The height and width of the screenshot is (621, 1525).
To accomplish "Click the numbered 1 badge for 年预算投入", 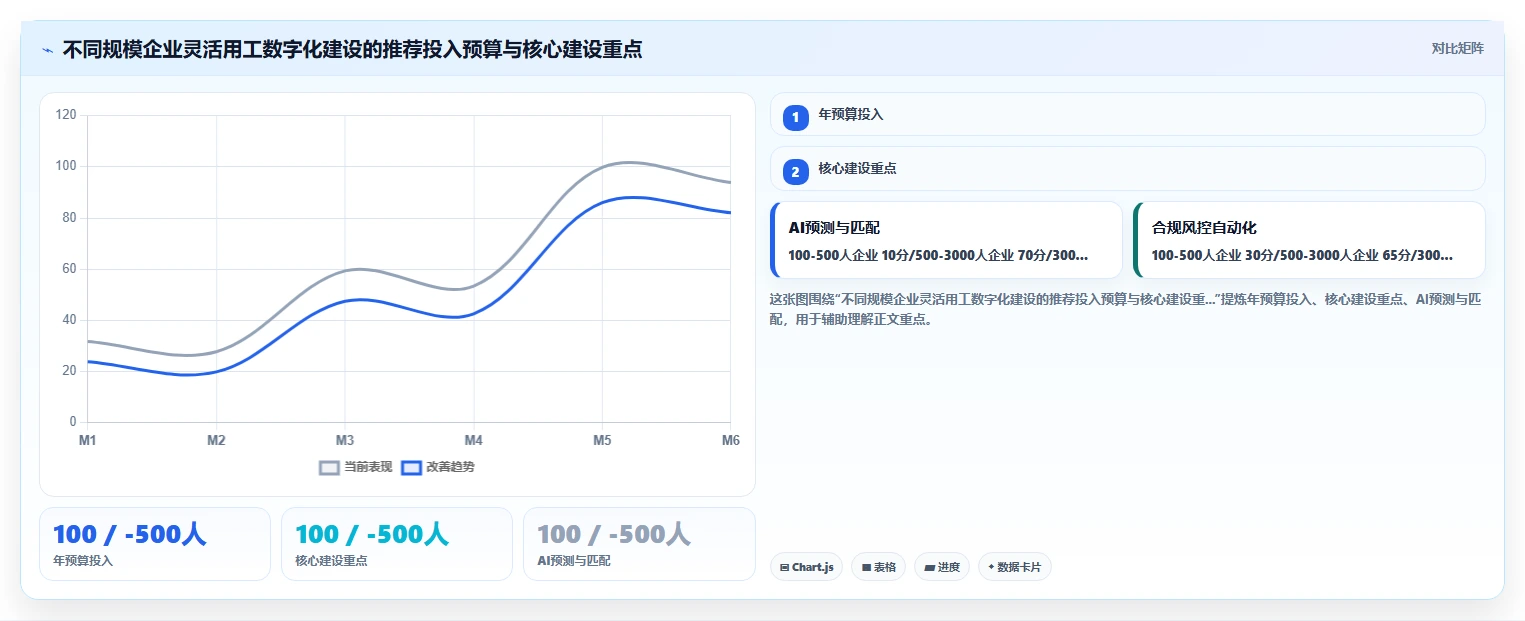I will (x=796, y=117).
